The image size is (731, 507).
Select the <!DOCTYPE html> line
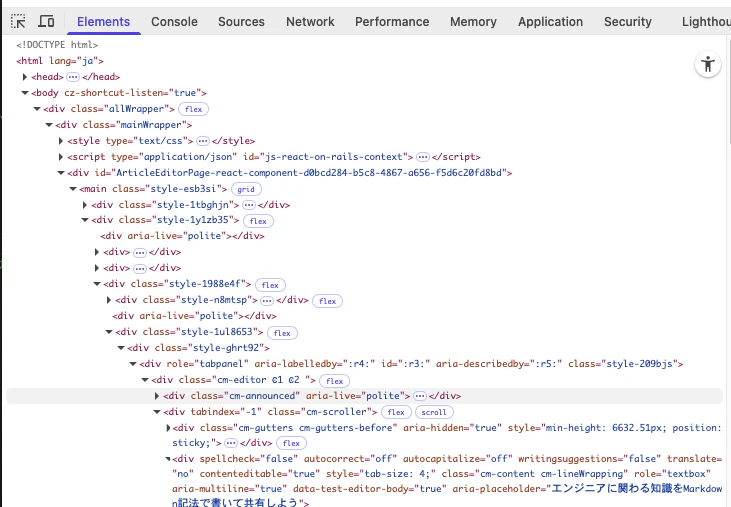(57, 45)
